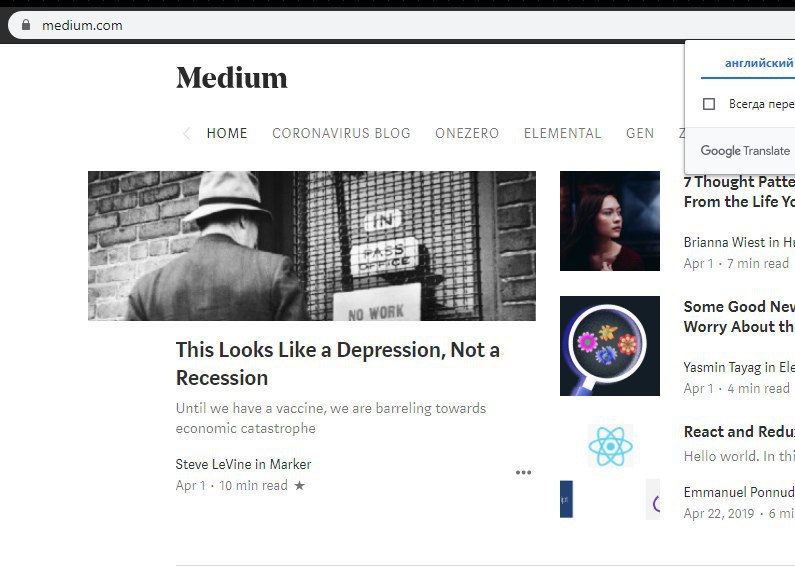Open the three-dot menu on Depression article
This screenshot has height=572, width=795.
pos(523,472)
